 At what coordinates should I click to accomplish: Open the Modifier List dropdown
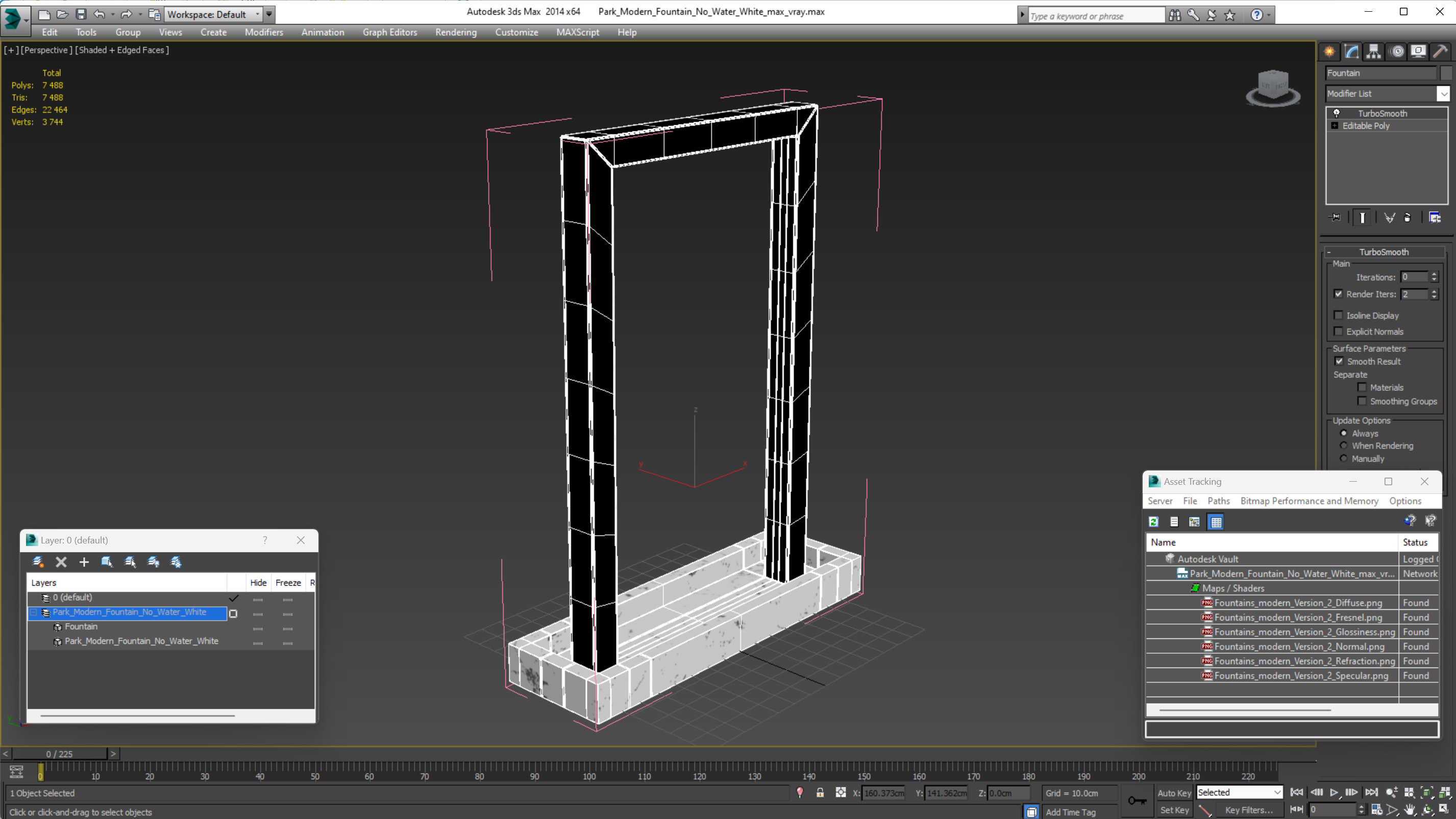1444,94
